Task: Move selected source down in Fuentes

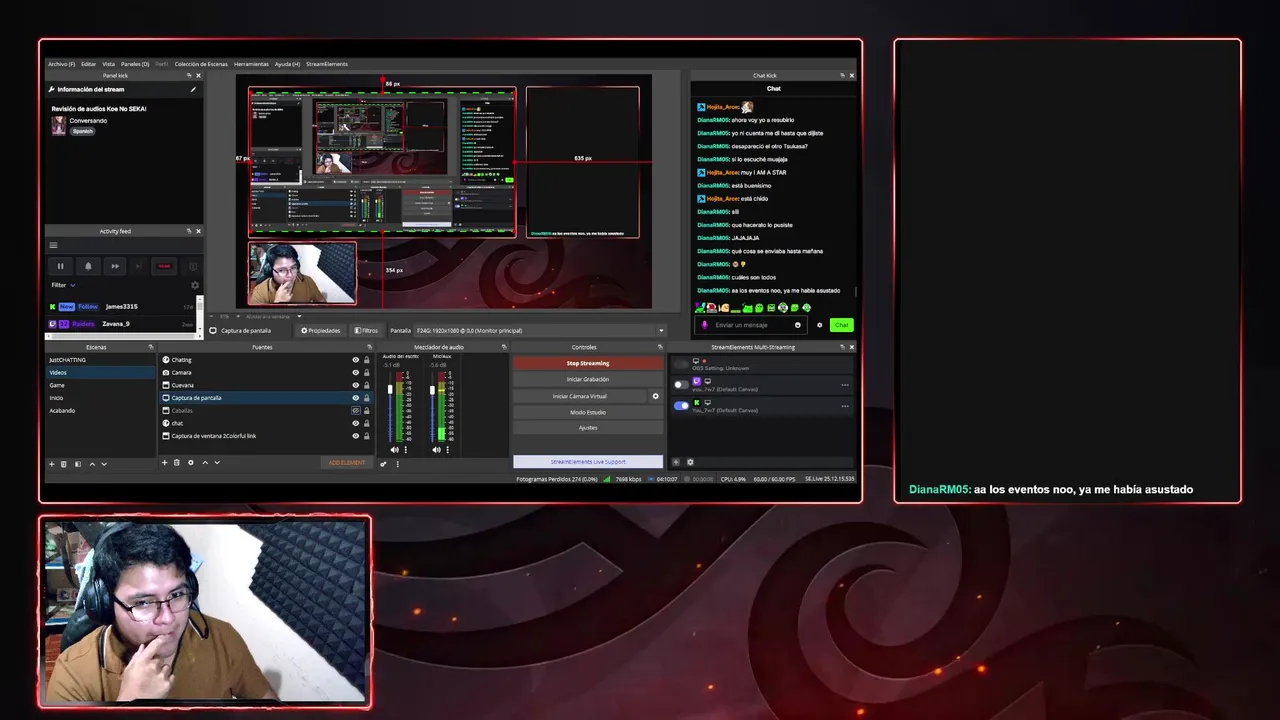Action: (x=217, y=462)
